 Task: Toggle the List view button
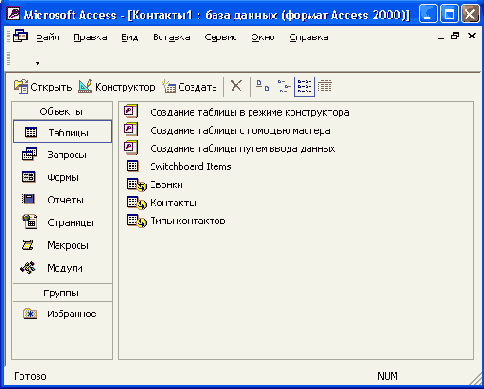click(304, 86)
